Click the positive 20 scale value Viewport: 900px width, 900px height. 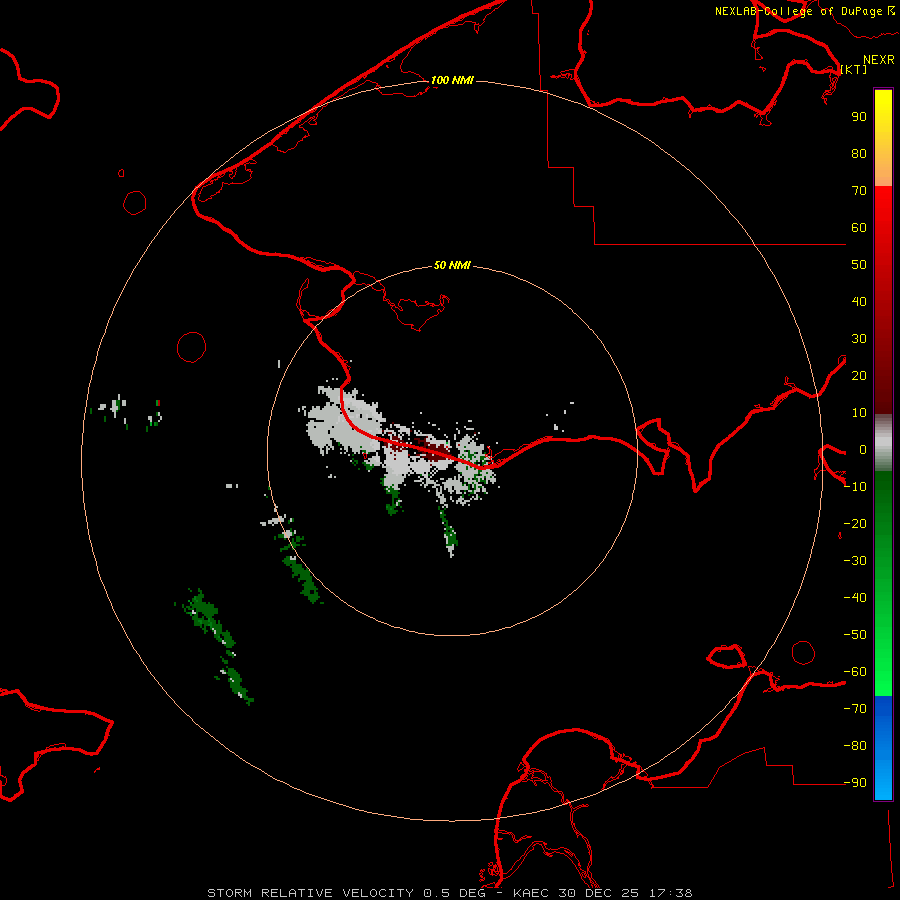(859, 375)
